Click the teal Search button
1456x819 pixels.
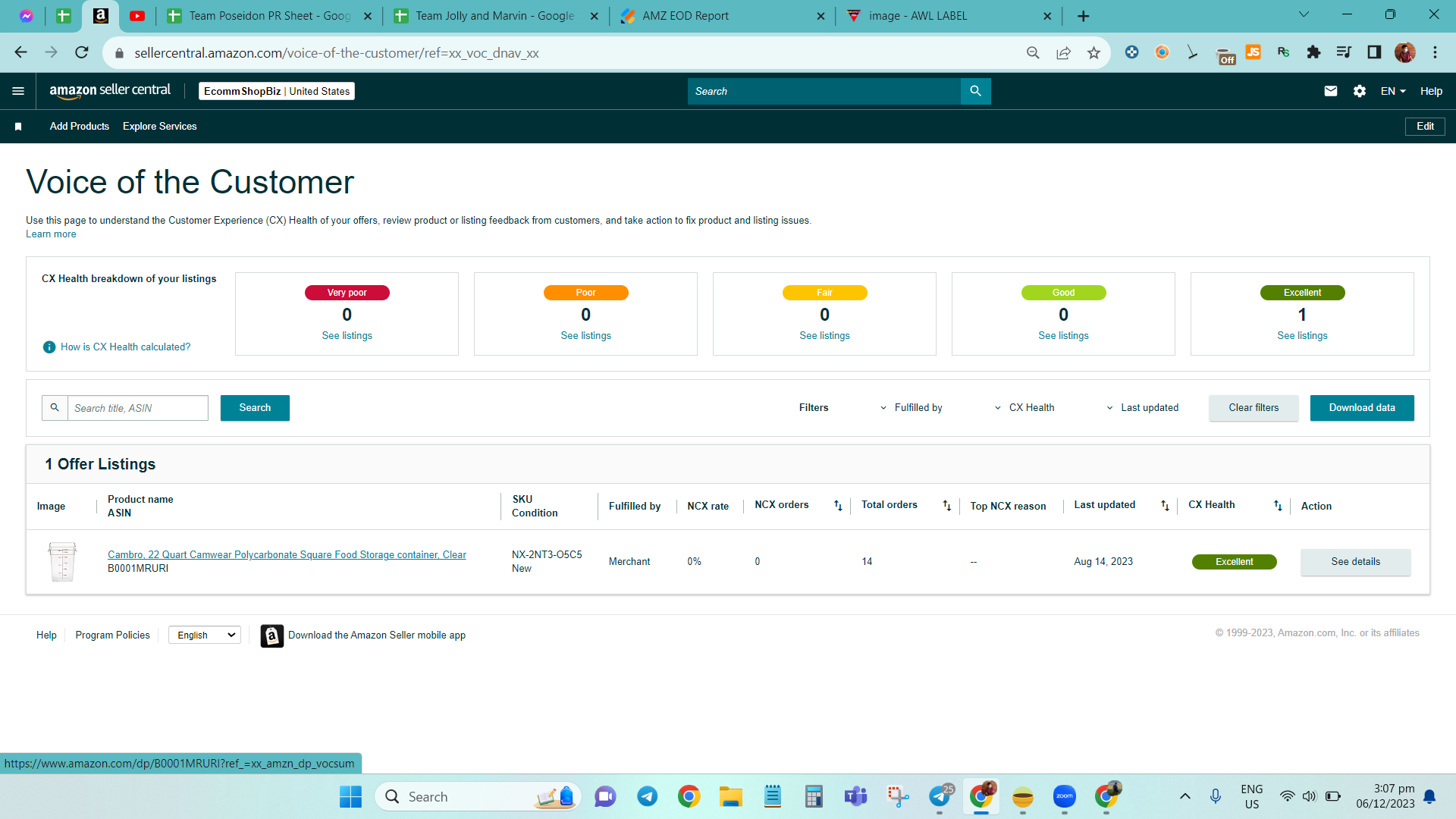[255, 408]
